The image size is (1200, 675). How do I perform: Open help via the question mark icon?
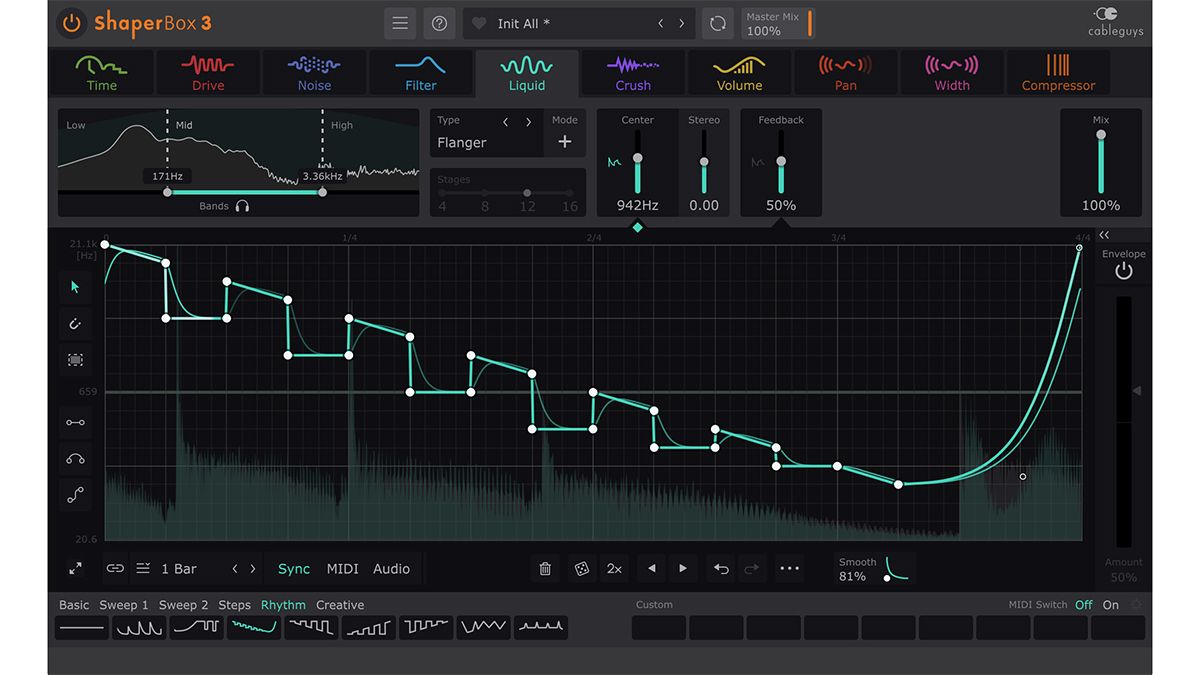coord(439,22)
